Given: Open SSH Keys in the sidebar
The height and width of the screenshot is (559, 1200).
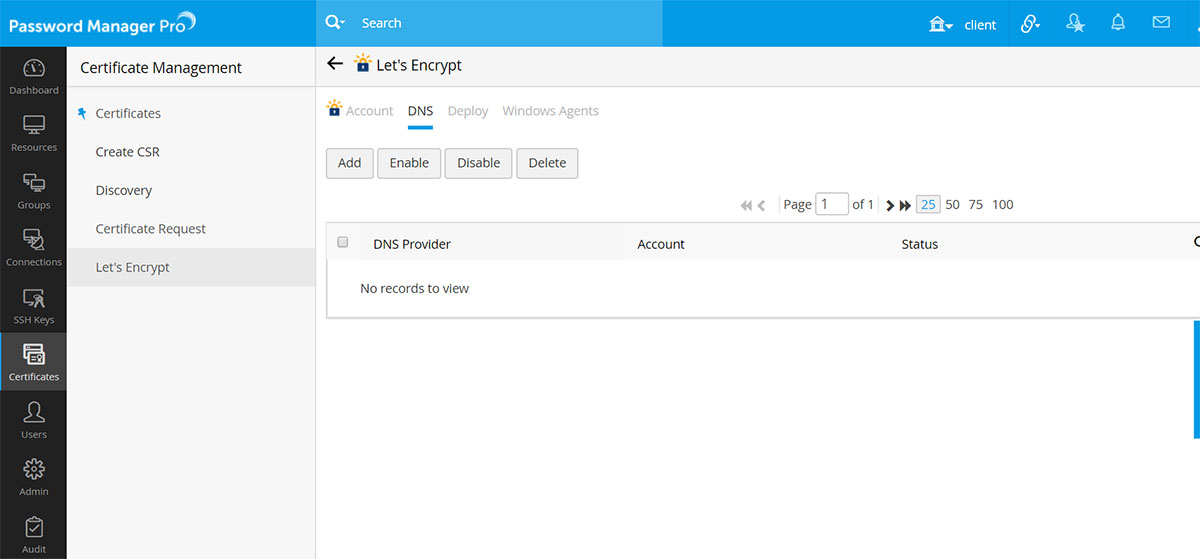Looking at the screenshot, I should pyautogui.click(x=33, y=307).
